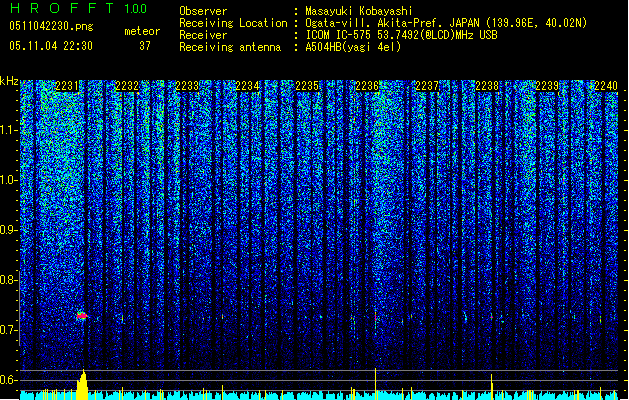Viewport: 629px width, 400px height.
Task: Click the Observer label
Action: (203, 11)
